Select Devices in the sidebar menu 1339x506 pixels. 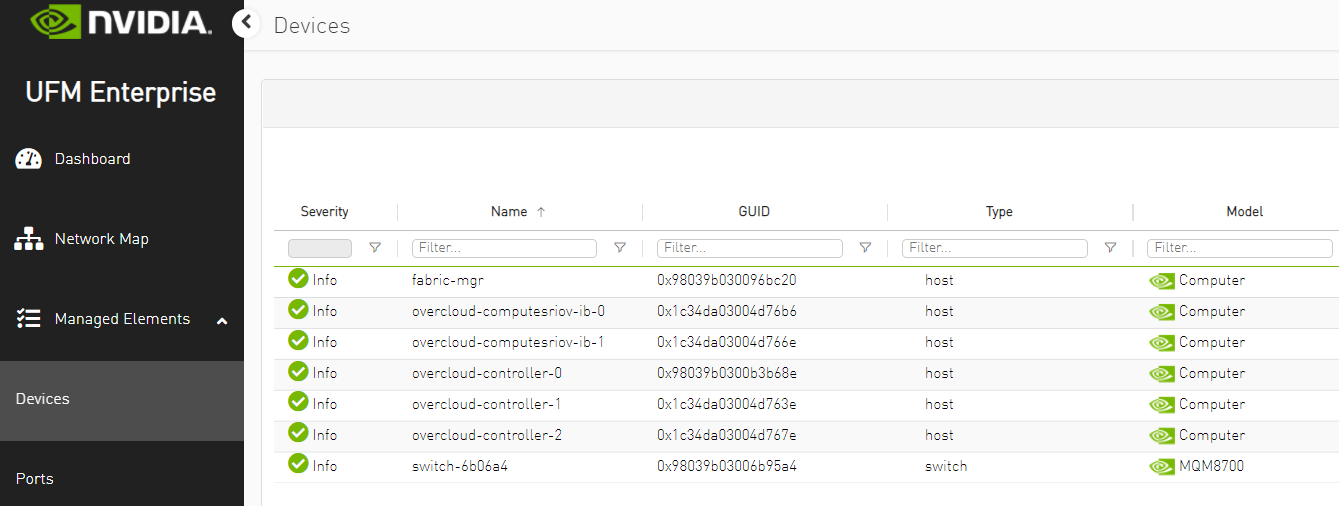coord(43,399)
